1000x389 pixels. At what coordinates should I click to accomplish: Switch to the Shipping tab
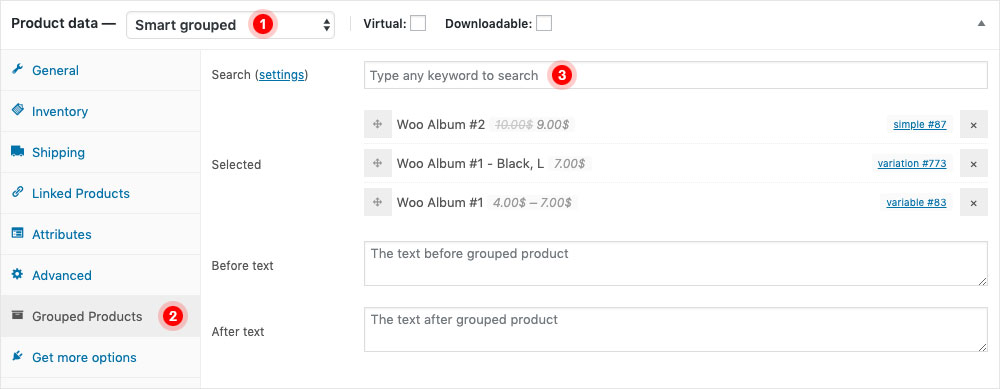[x=100, y=152]
